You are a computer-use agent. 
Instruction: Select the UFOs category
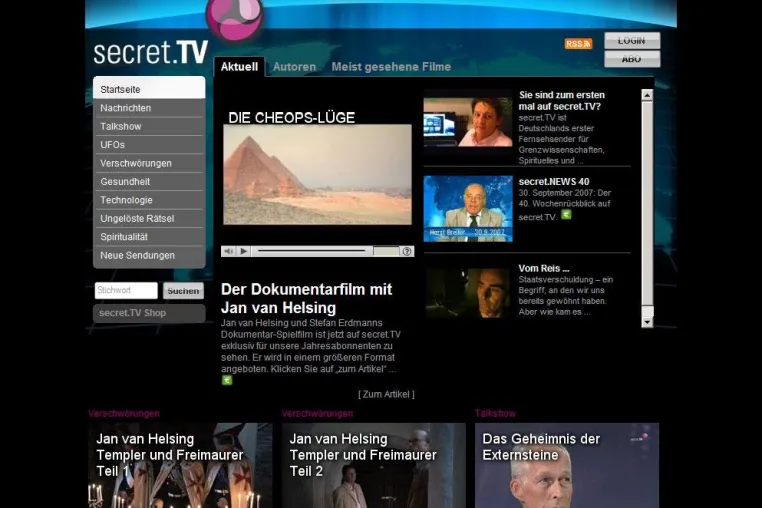(x=149, y=145)
